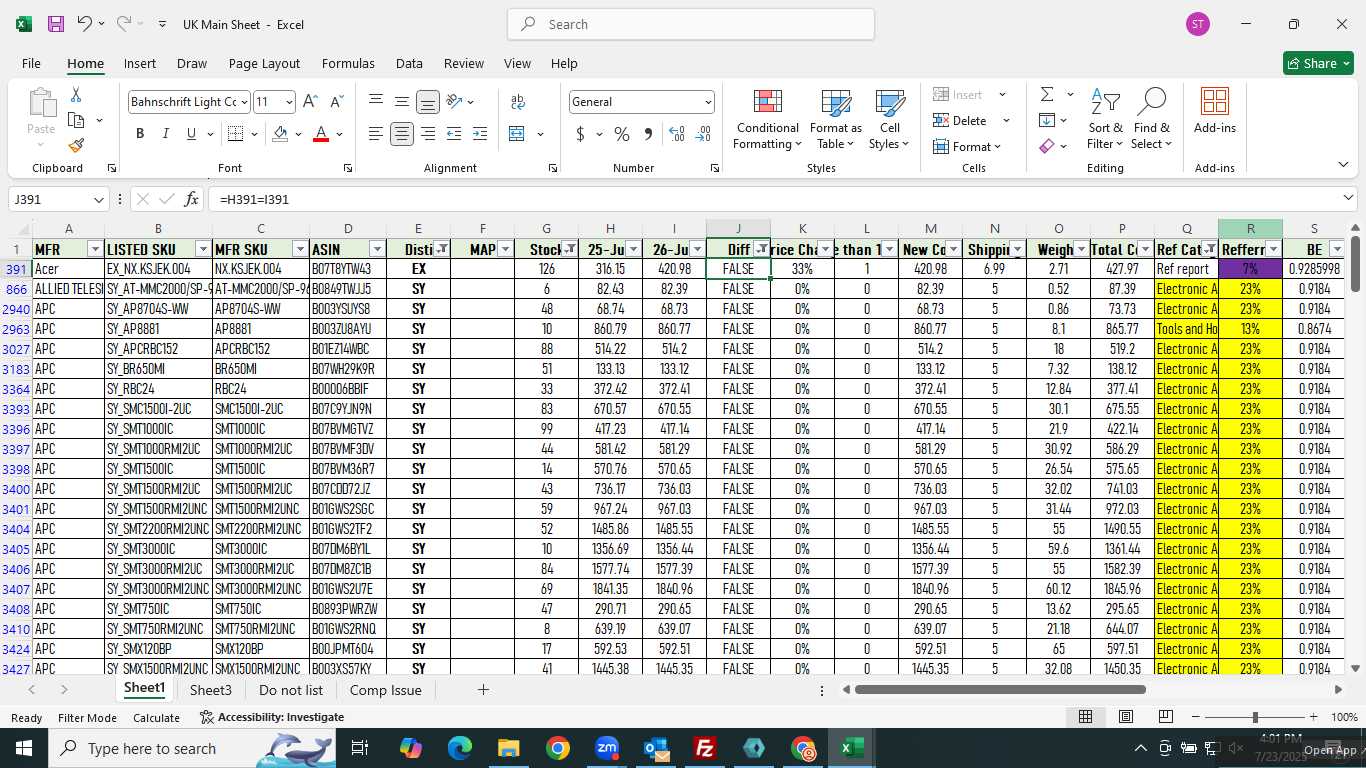The height and width of the screenshot is (768, 1366).
Task: Click the zoom slider handle
Action: coord(1255,717)
